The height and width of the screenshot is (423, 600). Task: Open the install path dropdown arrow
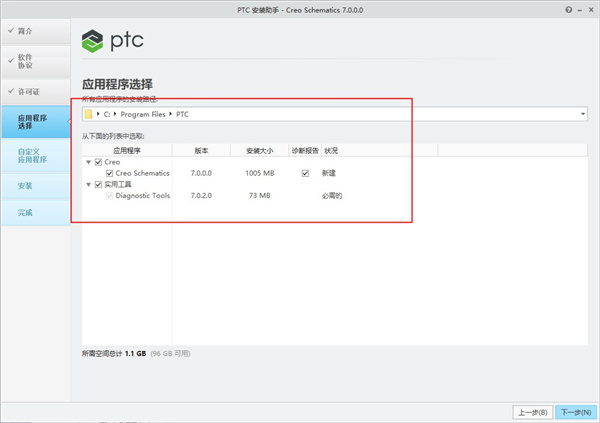tap(583, 114)
